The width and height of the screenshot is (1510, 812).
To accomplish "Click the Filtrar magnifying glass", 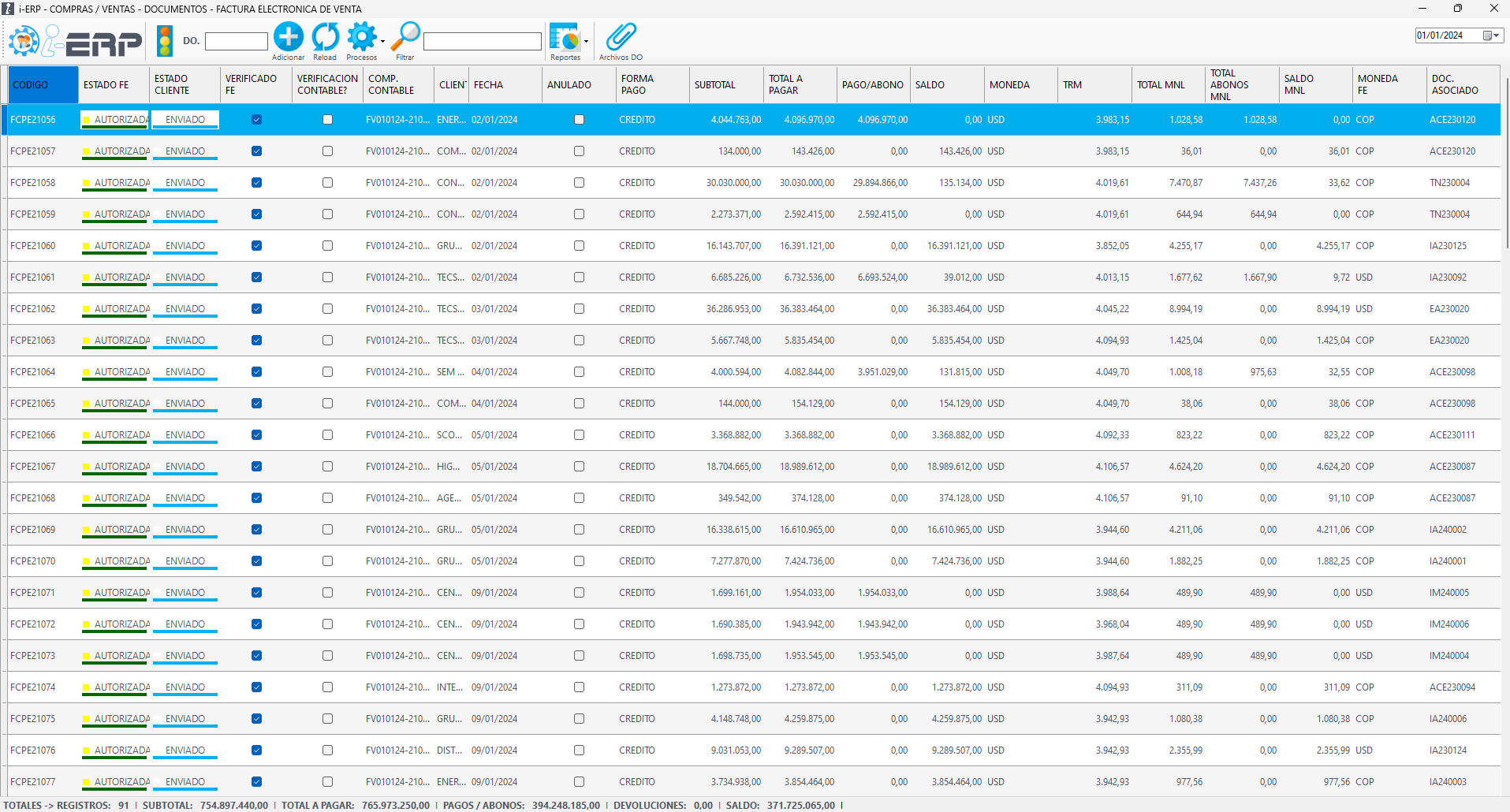I will [x=406, y=37].
